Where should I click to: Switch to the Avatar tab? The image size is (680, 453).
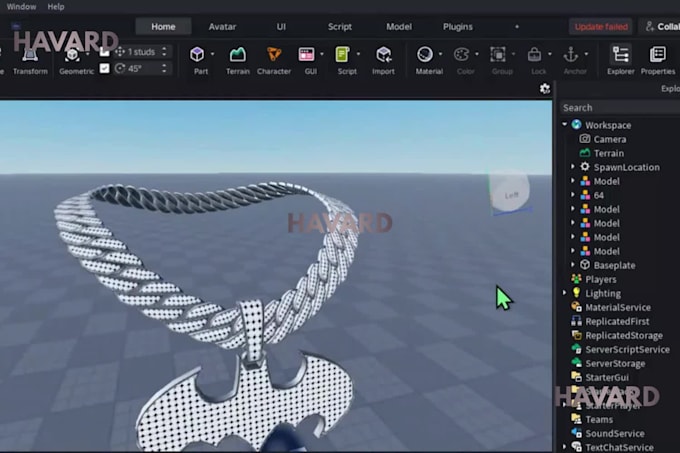point(222,26)
